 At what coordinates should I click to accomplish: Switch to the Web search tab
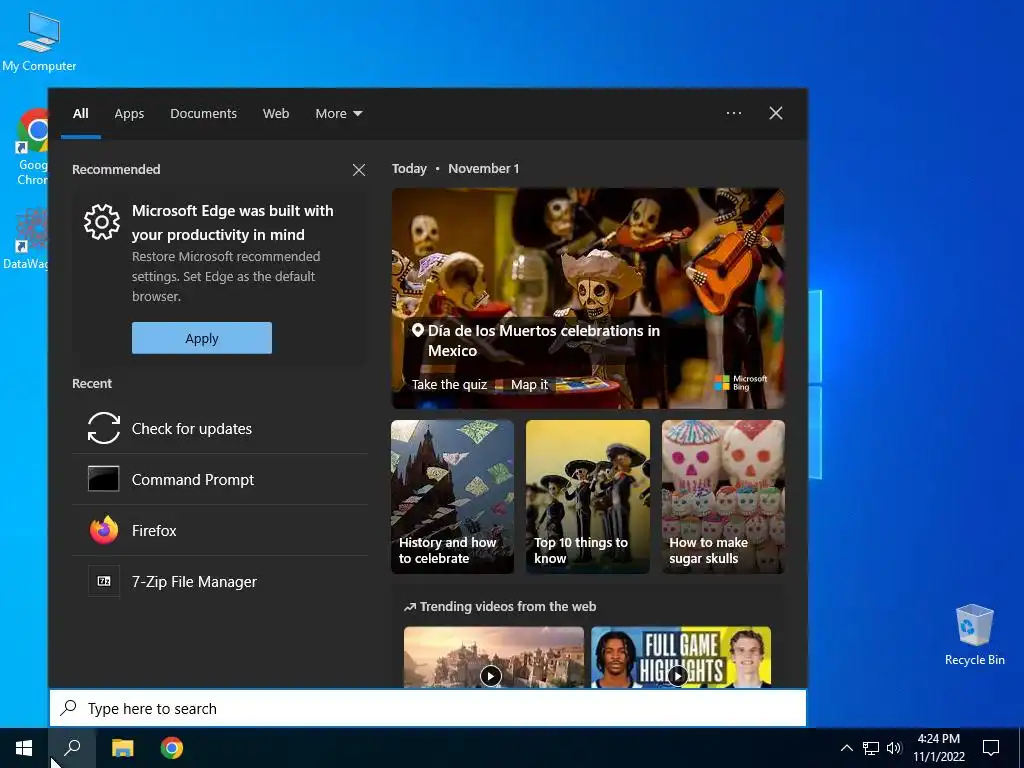click(276, 114)
